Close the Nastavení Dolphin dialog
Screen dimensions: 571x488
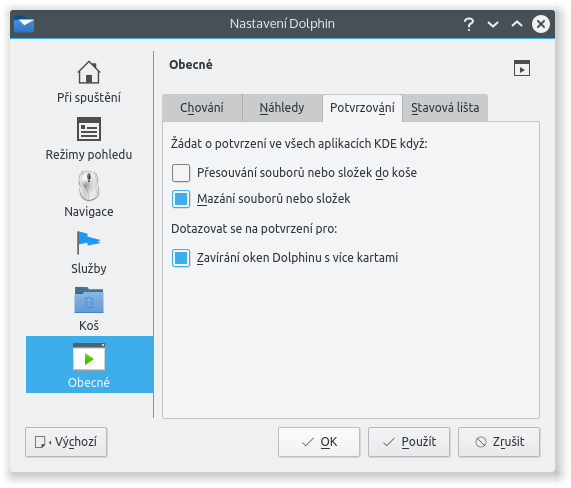point(541,24)
